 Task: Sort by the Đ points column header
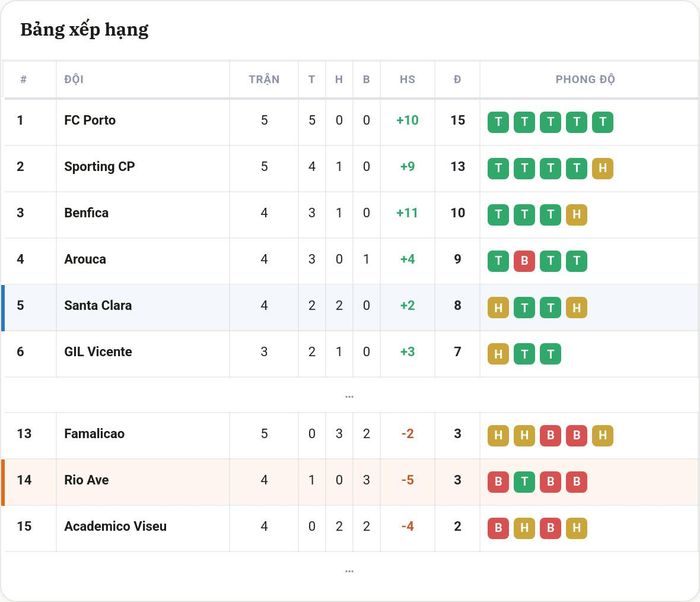(x=457, y=79)
